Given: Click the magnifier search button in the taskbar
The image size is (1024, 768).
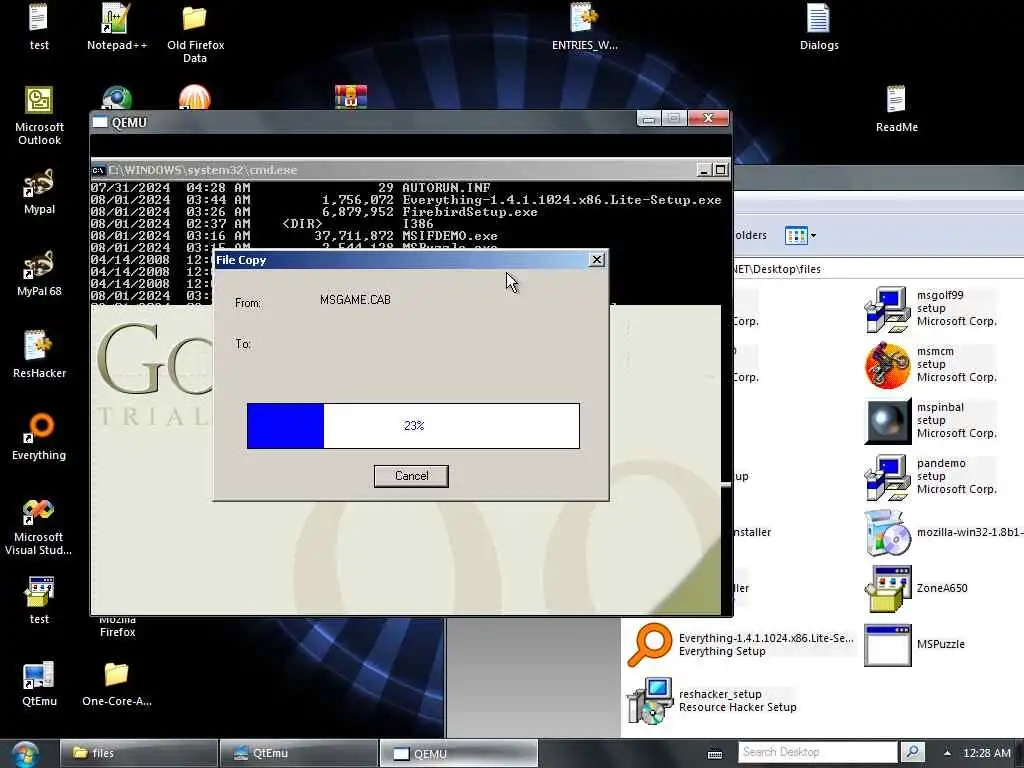Looking at the screenshot, I should [912, 752].
